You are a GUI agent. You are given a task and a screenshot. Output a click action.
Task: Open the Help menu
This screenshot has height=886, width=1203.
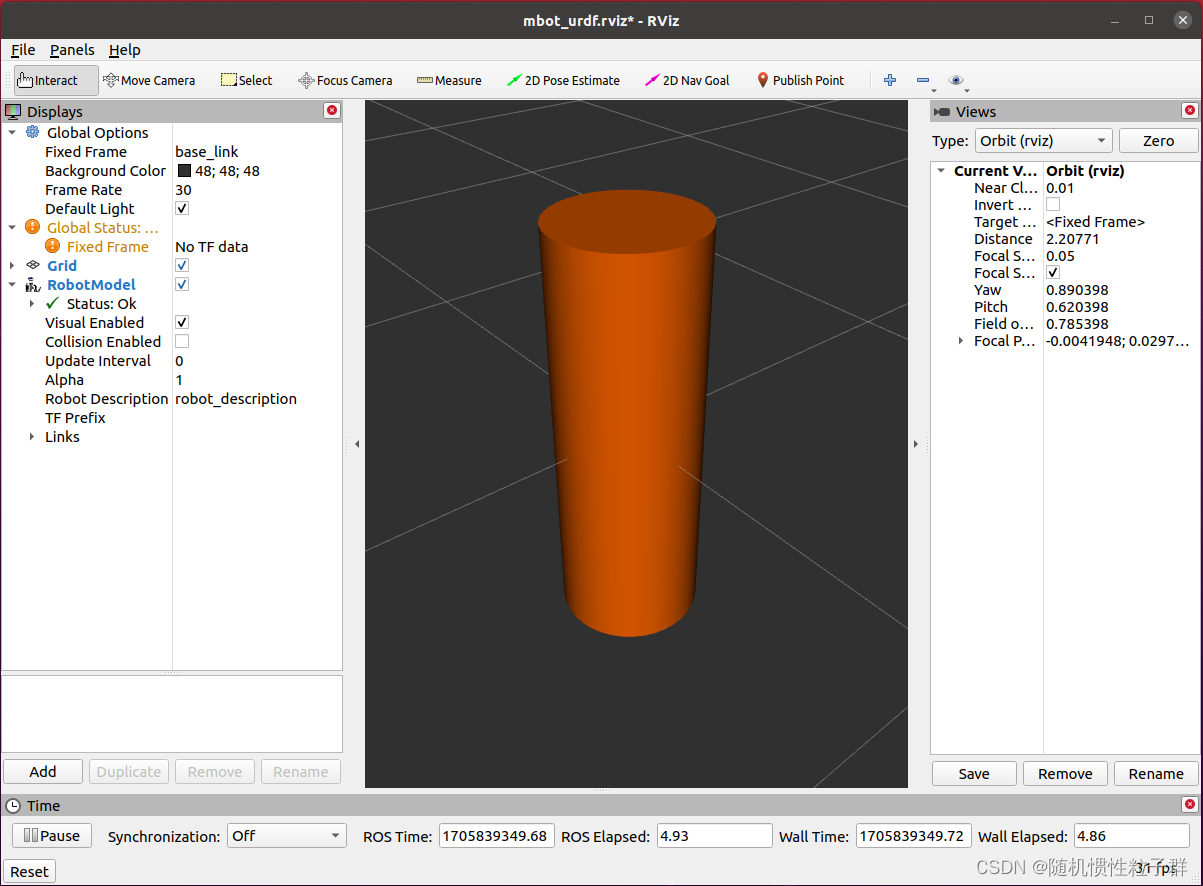(125, 50)
